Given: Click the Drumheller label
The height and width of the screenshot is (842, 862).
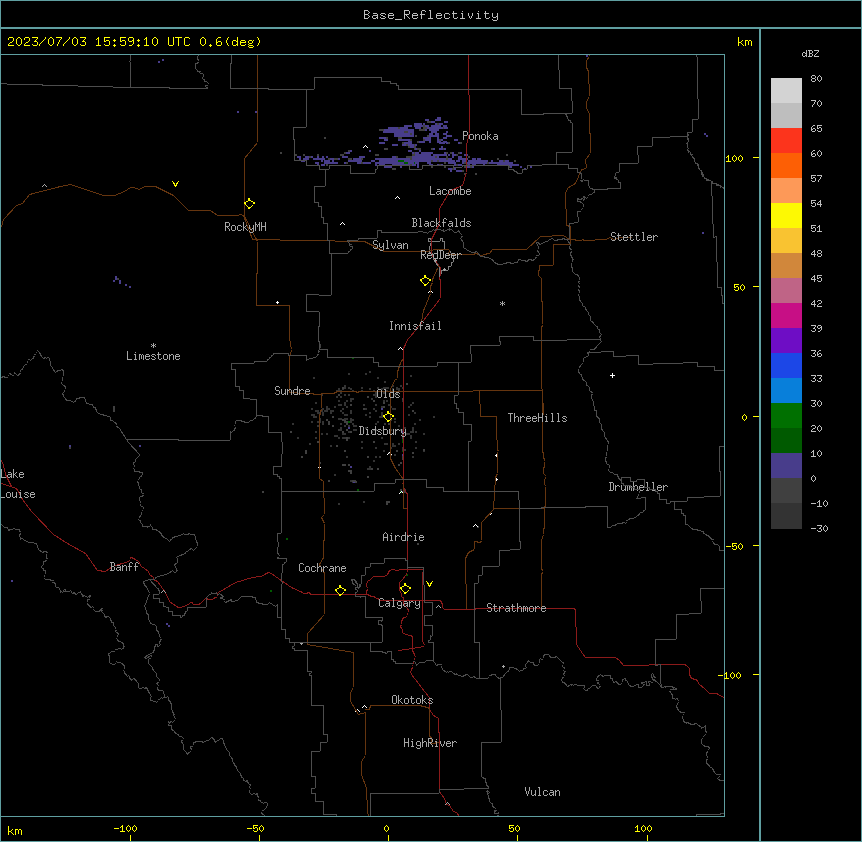Looking at the screenshot, I should point(638,487).
